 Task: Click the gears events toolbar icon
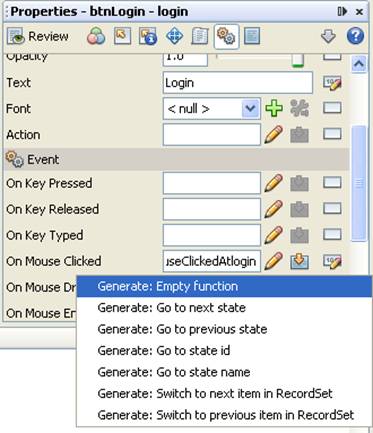(226, 36)
